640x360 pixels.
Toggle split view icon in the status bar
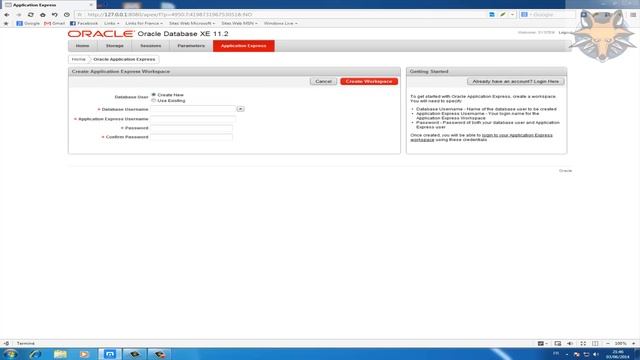pos(595,343)
